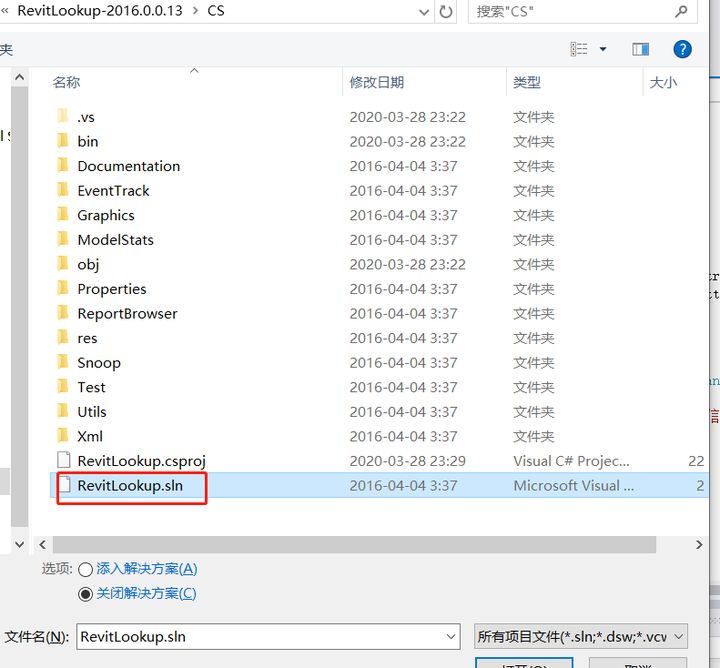Click the file list horizontal scrollbar thumb
Viewport: 720px width, 668px height.
[x=354, y=545]
